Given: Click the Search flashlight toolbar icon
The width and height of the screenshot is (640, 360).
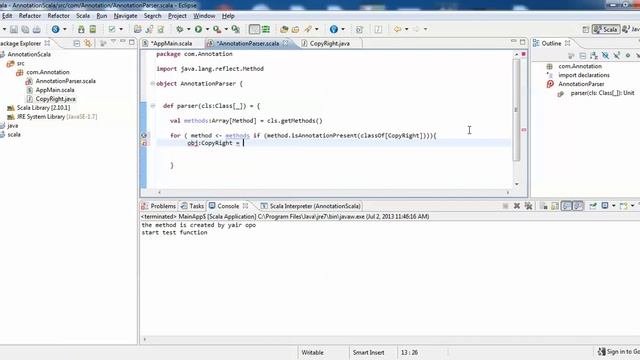Looking at the screenshot, I should coord(308,29).
